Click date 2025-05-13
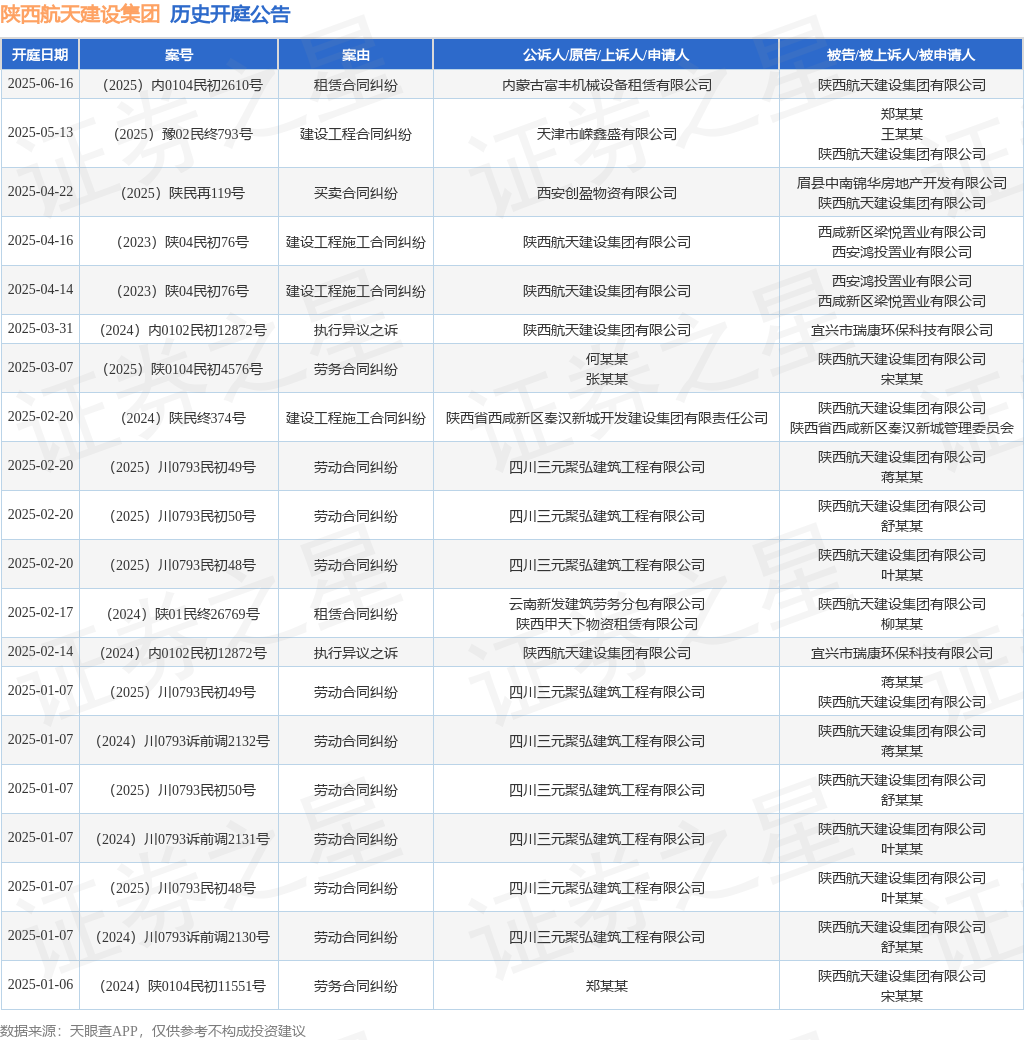This screenshot has width=1024, height=1040. pos(40,133)
